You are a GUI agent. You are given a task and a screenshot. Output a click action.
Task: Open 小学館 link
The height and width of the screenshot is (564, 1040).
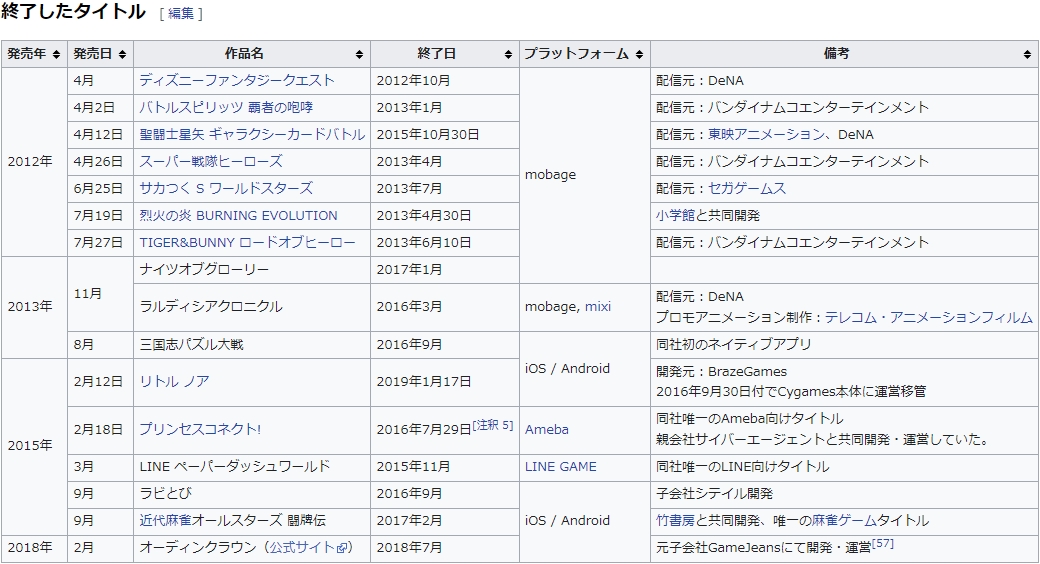(x=675, y=216)
